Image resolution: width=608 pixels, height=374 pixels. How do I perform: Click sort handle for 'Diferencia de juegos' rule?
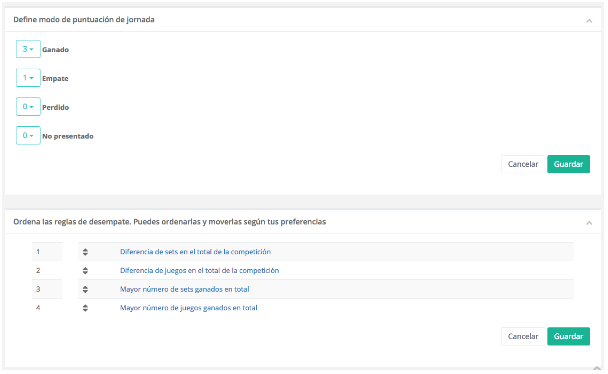85,271
